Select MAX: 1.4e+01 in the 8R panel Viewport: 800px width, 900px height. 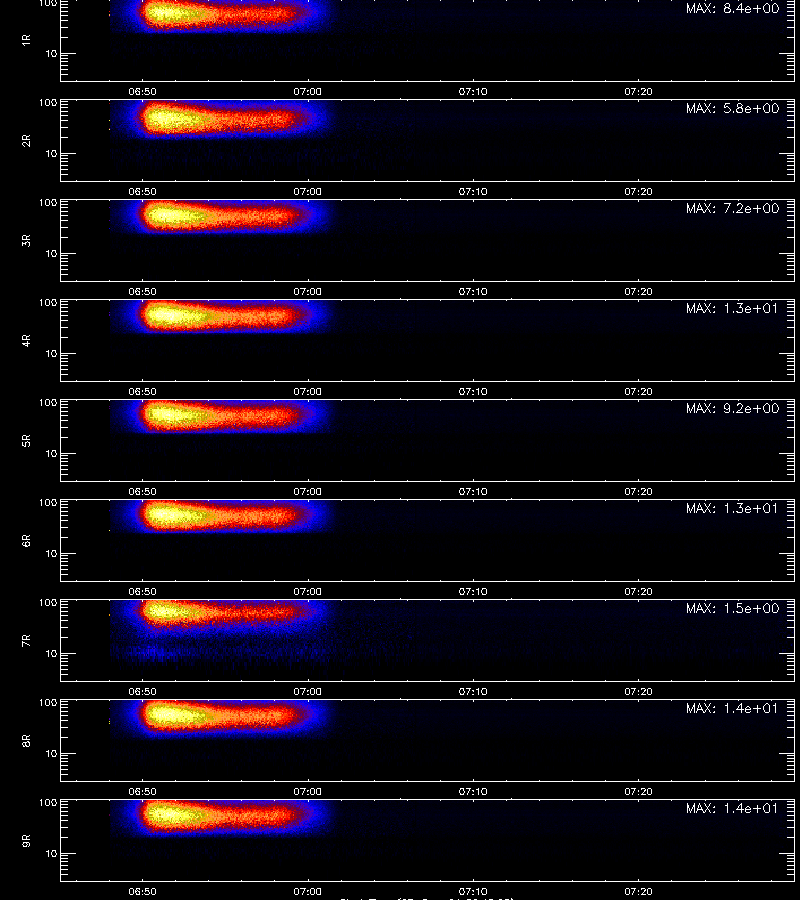(x=732, y=708)
